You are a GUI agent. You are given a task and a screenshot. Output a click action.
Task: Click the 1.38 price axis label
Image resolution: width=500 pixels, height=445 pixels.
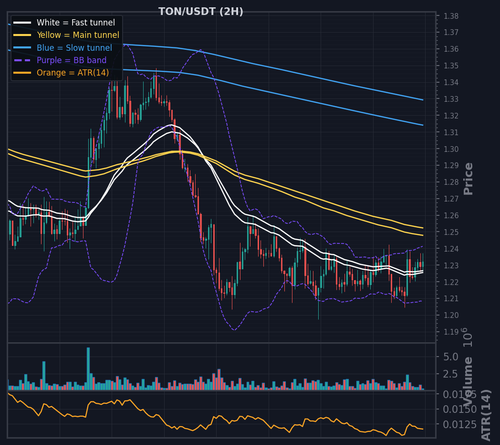451,16
